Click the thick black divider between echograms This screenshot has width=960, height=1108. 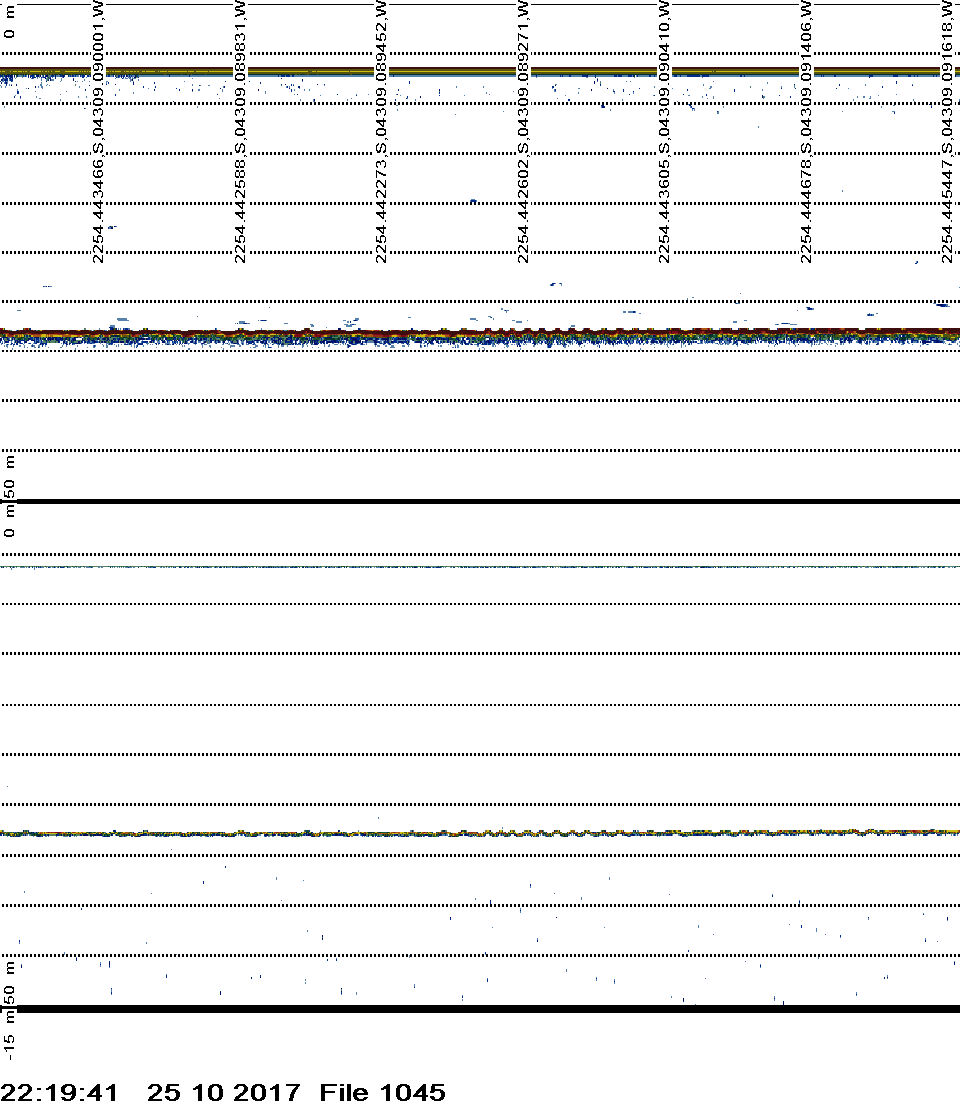click(x=480, y=501)
